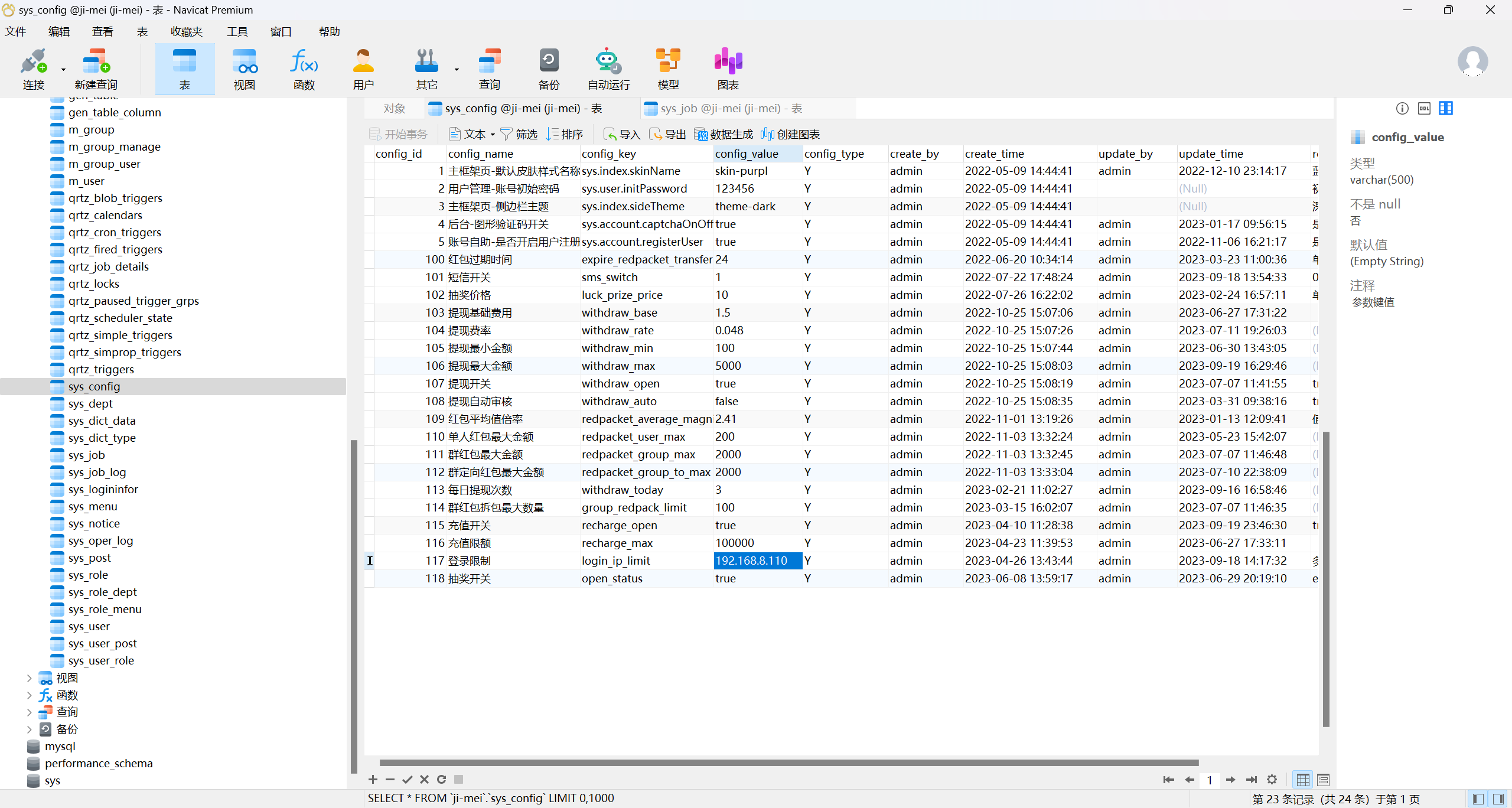
Task: Open the Model (模型) toolbar icon
Action: (x=668, y=69)
